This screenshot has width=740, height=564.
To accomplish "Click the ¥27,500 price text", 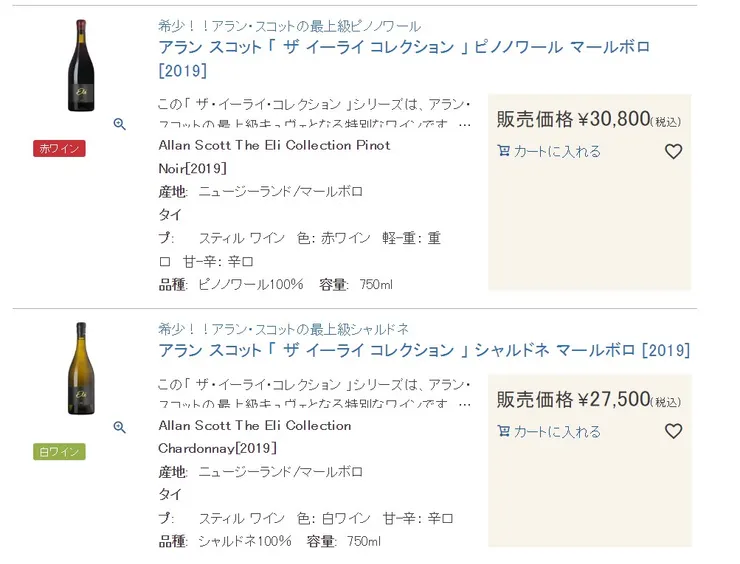I will (613, 400).
